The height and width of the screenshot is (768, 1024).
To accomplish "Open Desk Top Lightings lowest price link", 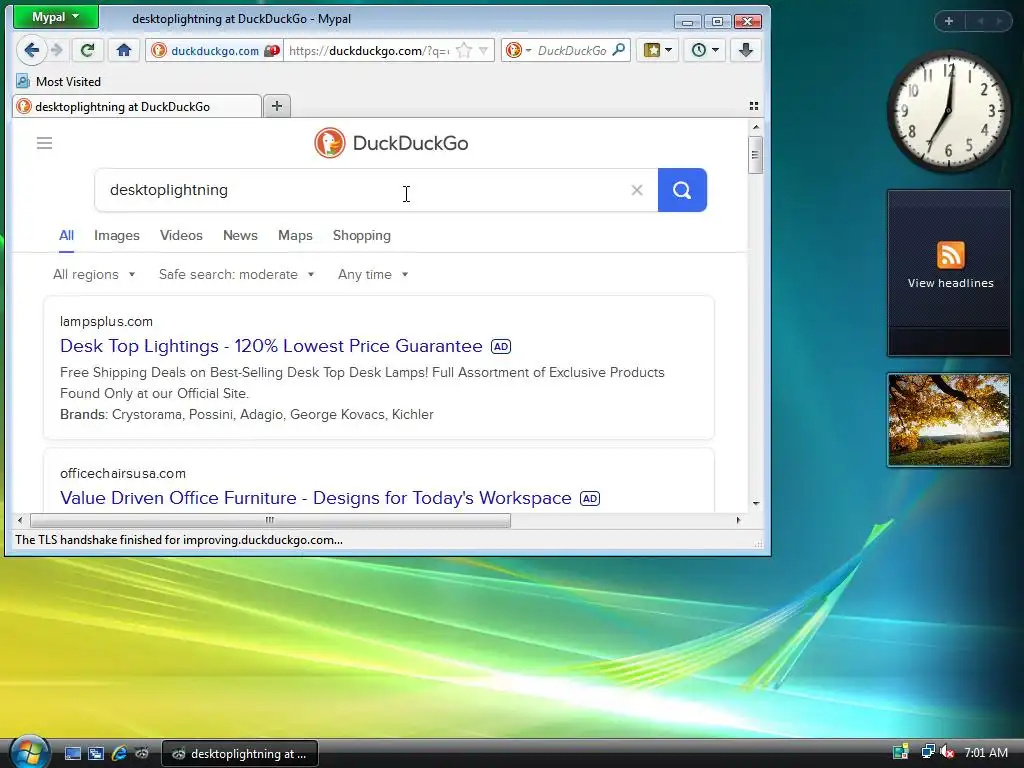I will 271,346.
